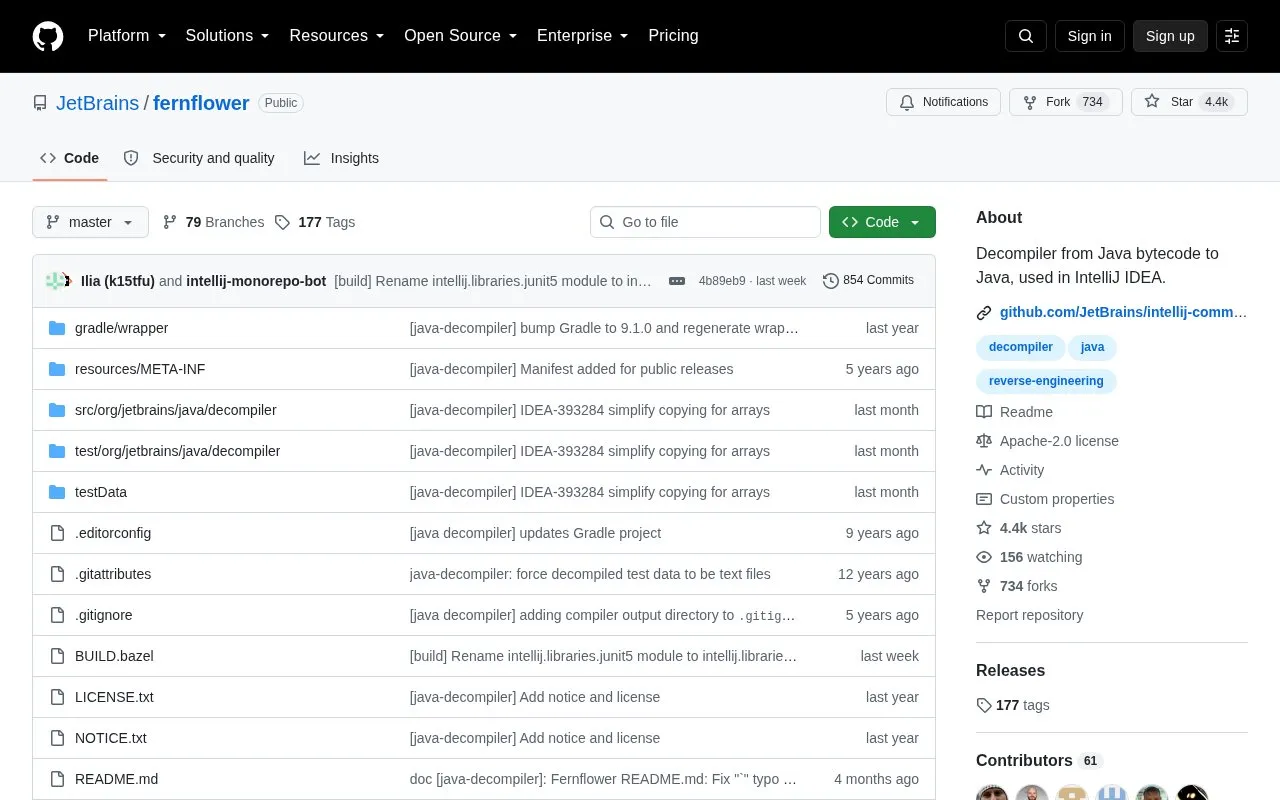This screenshot has width=1280, height=800.
Task: Select the reverse-engineering topic tag
Action: [1046, 381]
